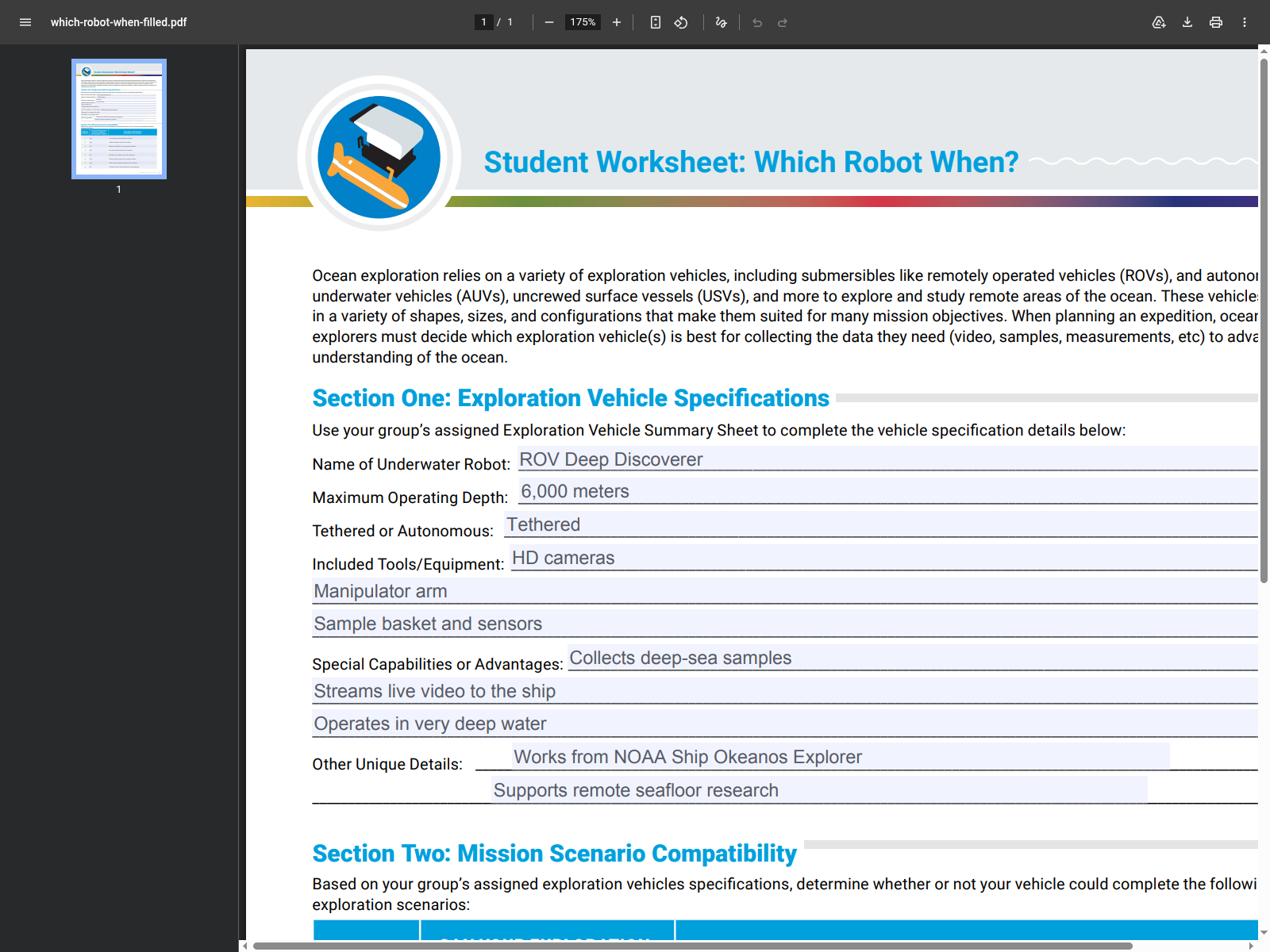Open the more options menu
The image size is (1270, 952).
click(x=1244, y=22)
